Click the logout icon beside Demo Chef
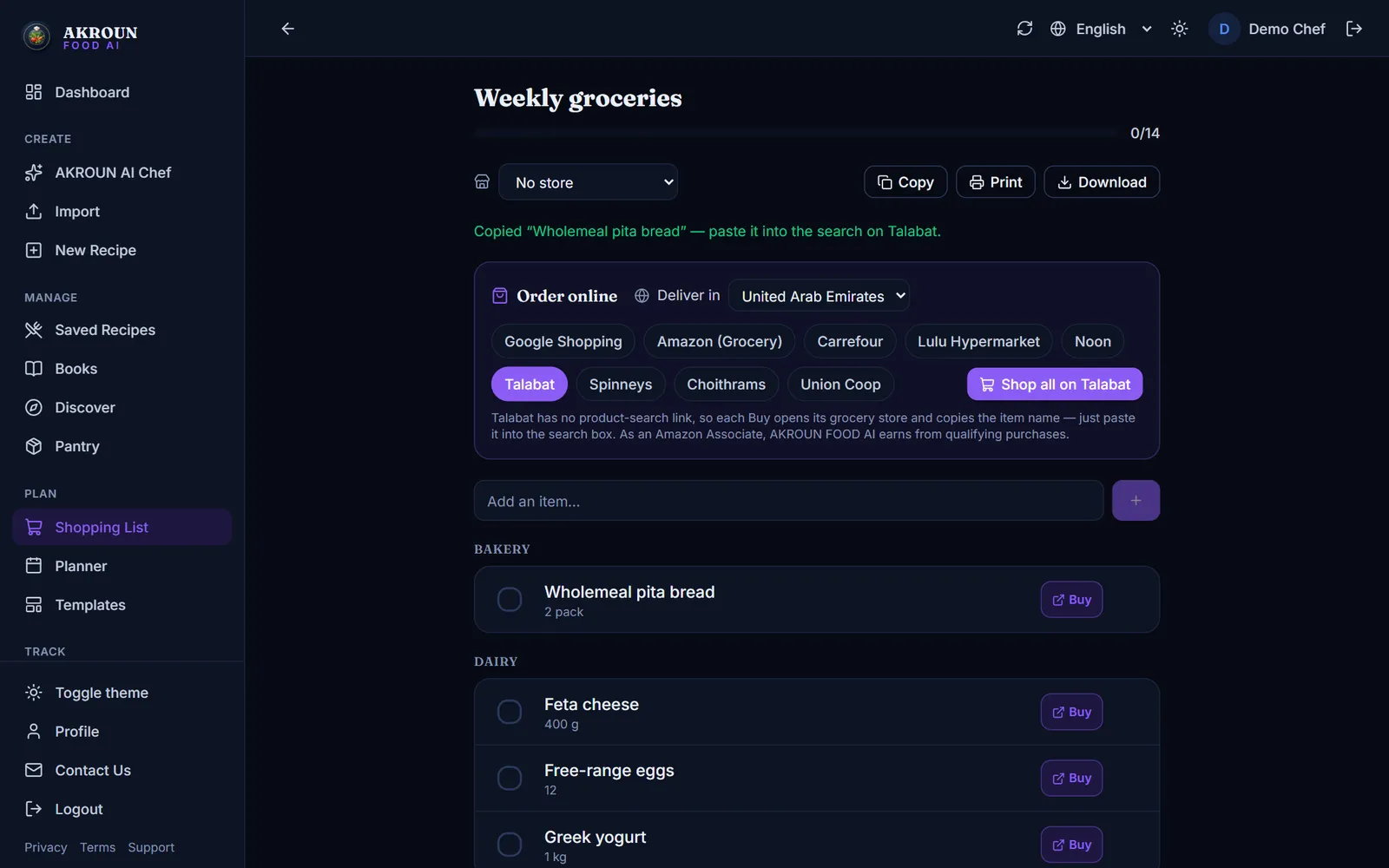This screenshot has width=1389, height=868. point(1353,29)
